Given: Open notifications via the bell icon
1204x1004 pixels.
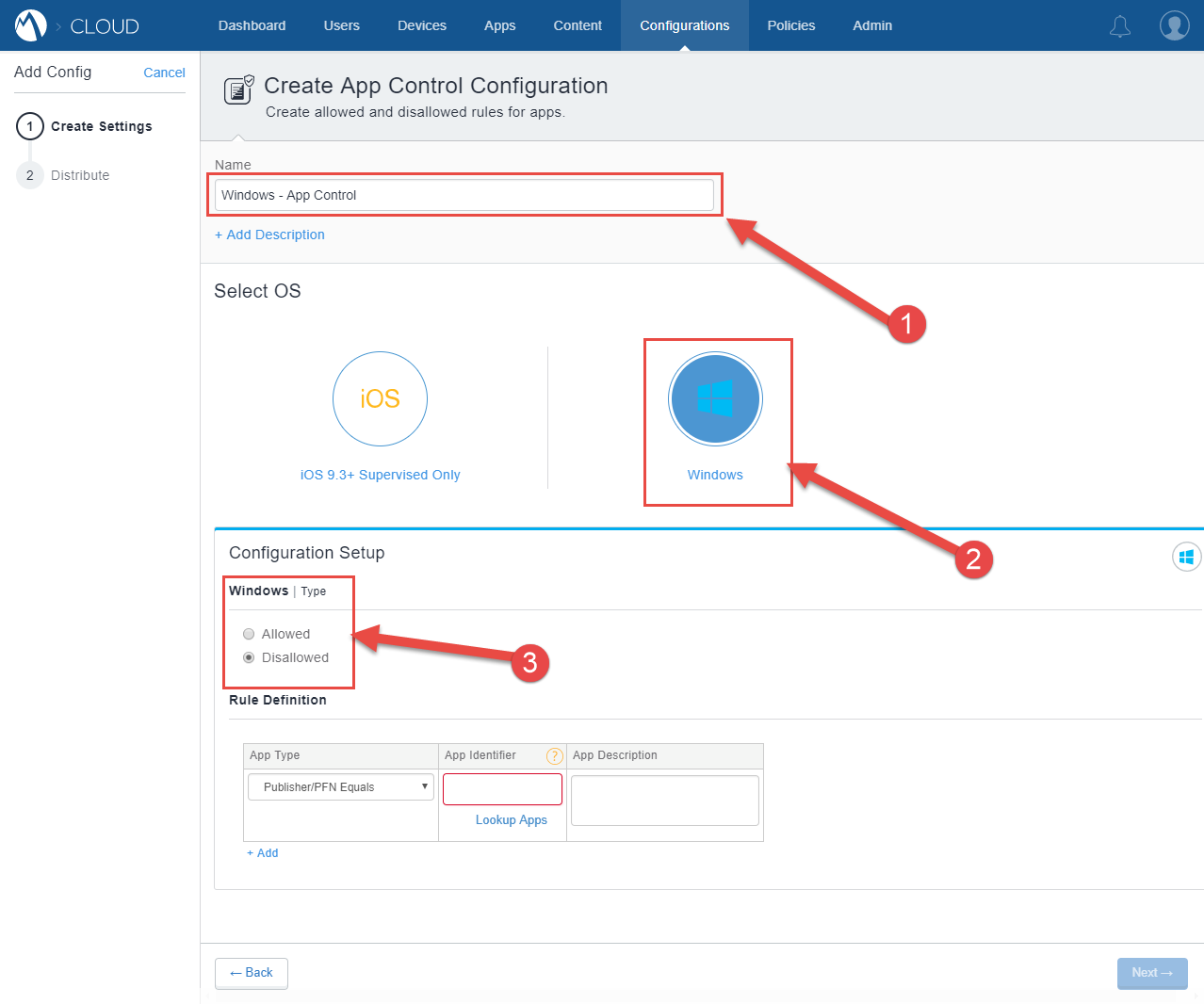Looking at the screenshot, I should pyautogui.click(x=1119, y=25).
